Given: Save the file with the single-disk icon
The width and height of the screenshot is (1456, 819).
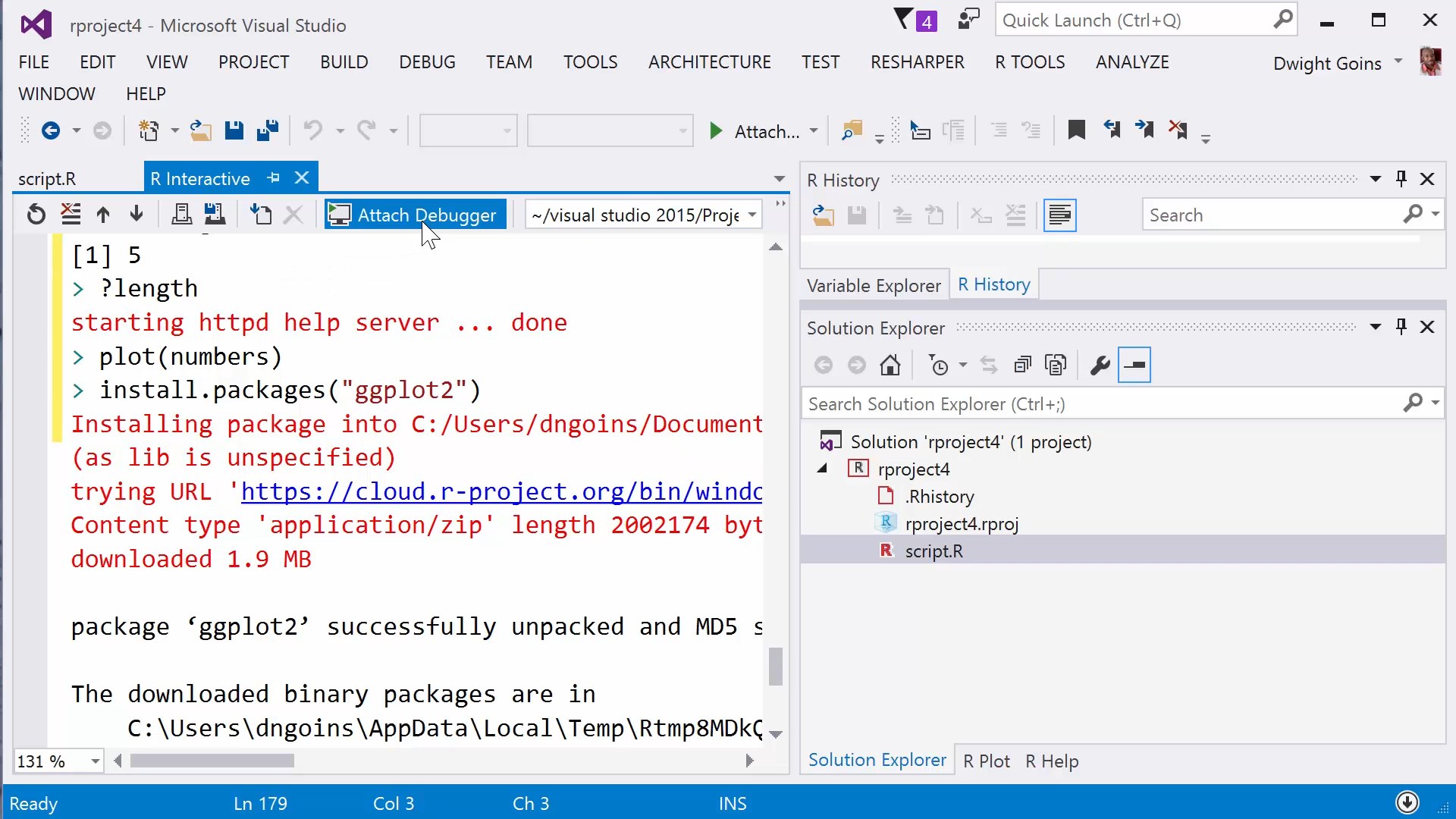Looking at the screenshot, I should (x=234, y=131).
